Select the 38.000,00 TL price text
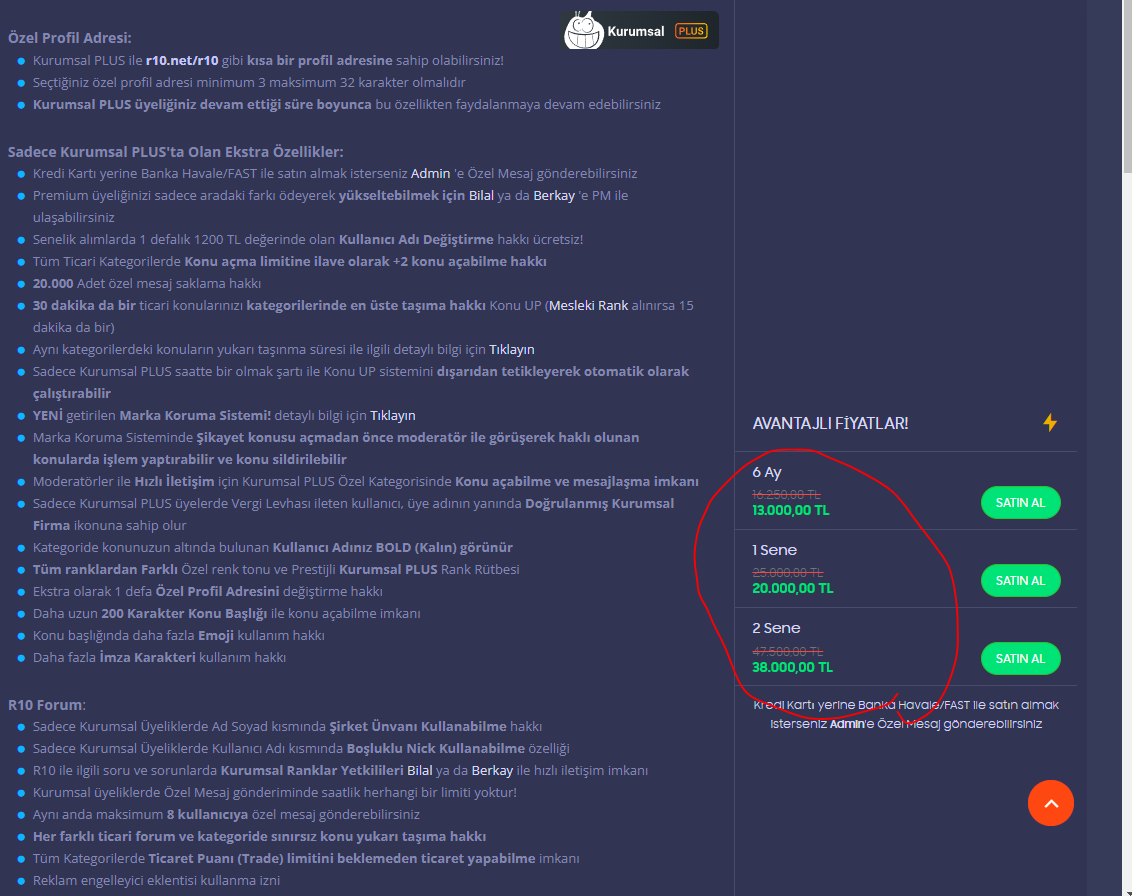1132x896 pixels. (x=793, y=667)
